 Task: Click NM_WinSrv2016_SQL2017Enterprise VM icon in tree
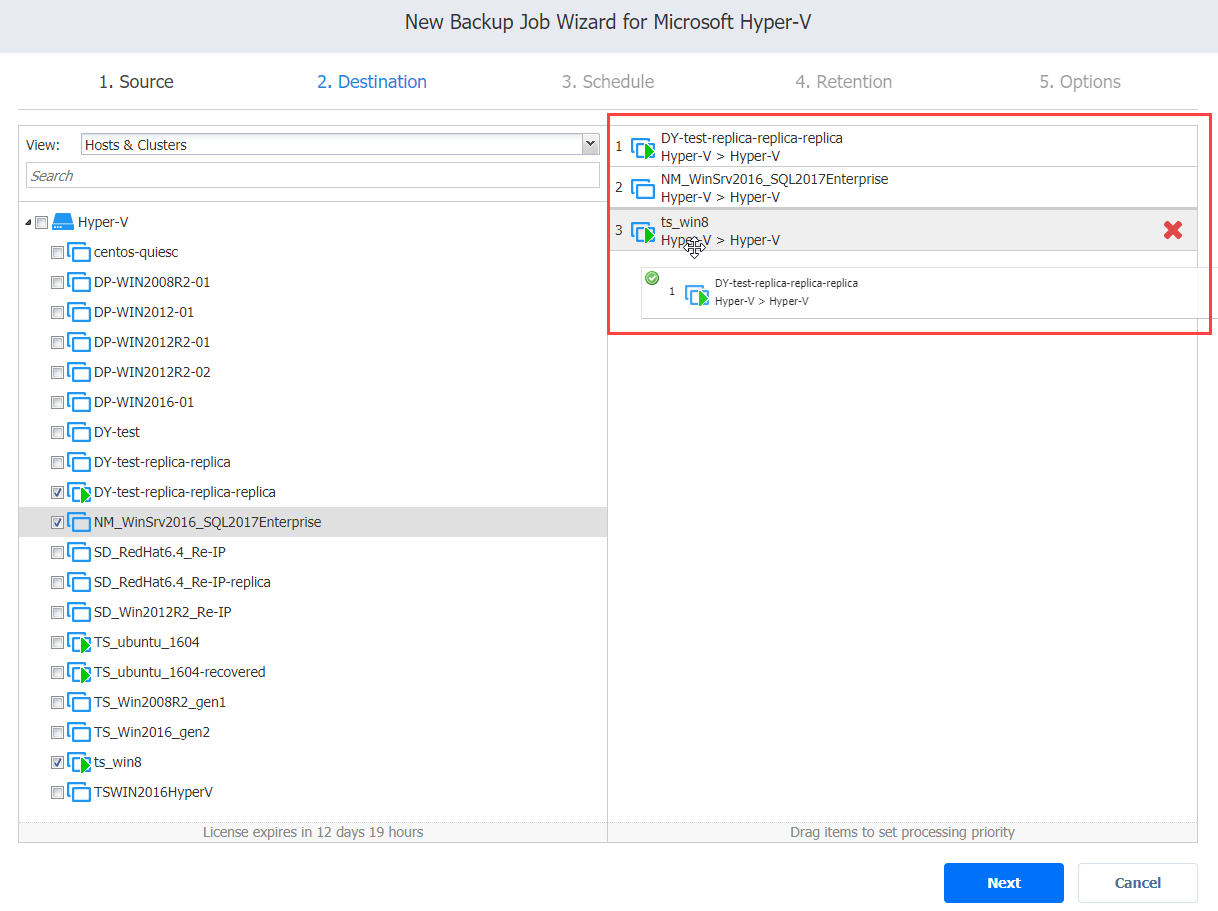pyautogui.click(x=79, y=522)
